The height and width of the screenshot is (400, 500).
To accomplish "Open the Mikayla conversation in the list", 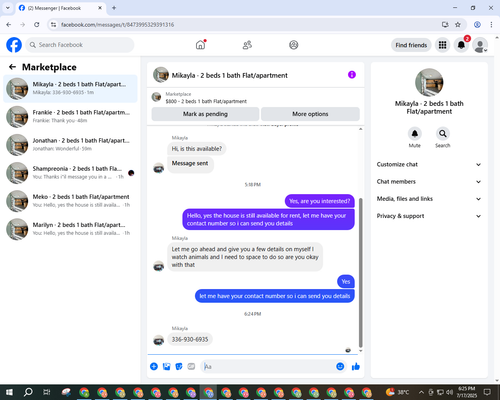I will 70,88.
